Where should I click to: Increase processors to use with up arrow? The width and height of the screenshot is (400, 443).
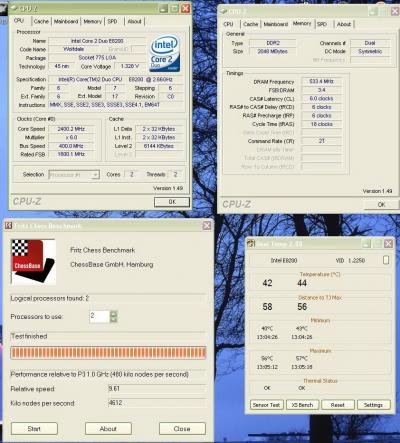pyautogui.click(x=114, y=313)
